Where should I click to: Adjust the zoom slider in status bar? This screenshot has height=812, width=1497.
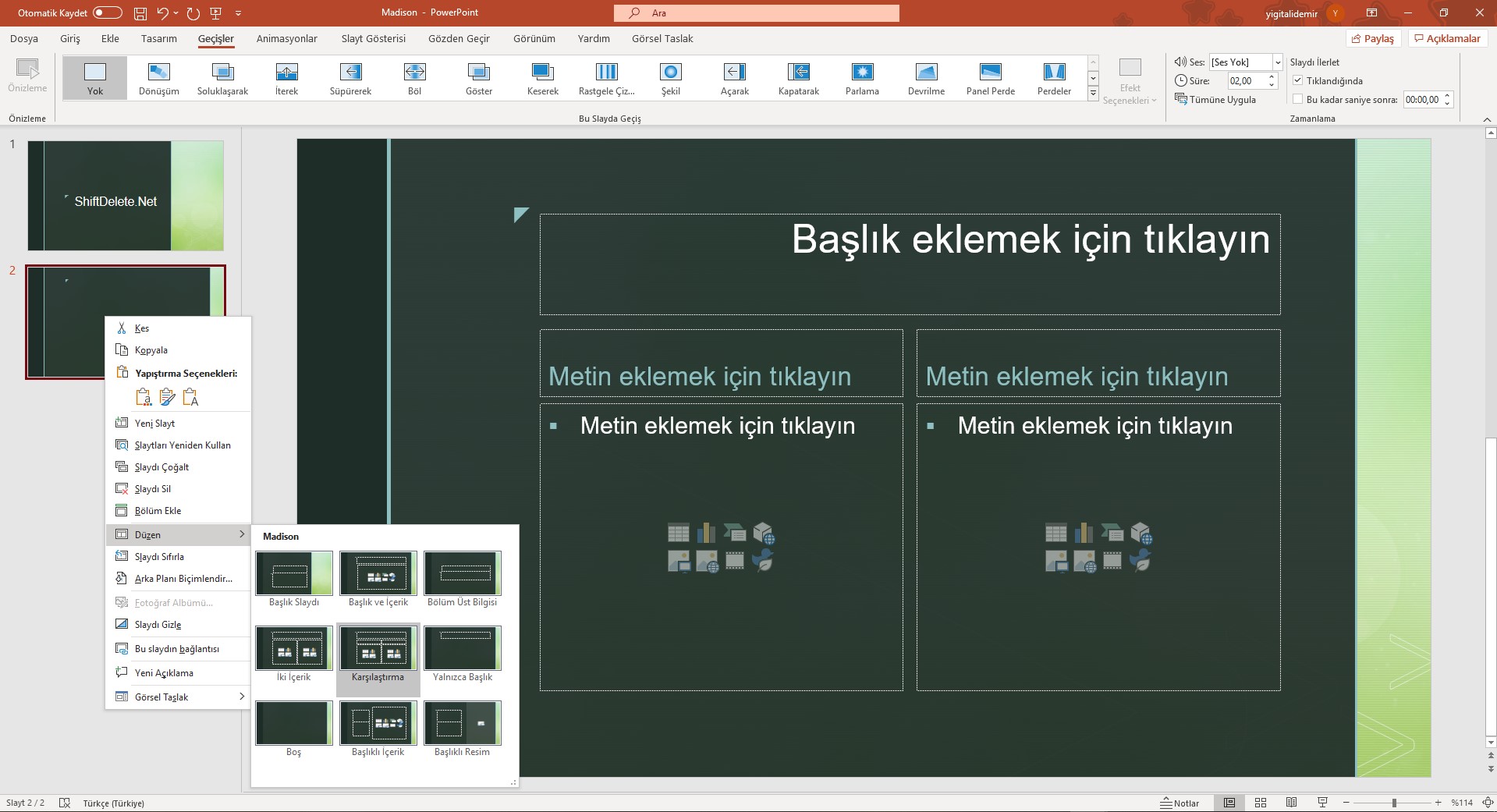(1394, 803)
